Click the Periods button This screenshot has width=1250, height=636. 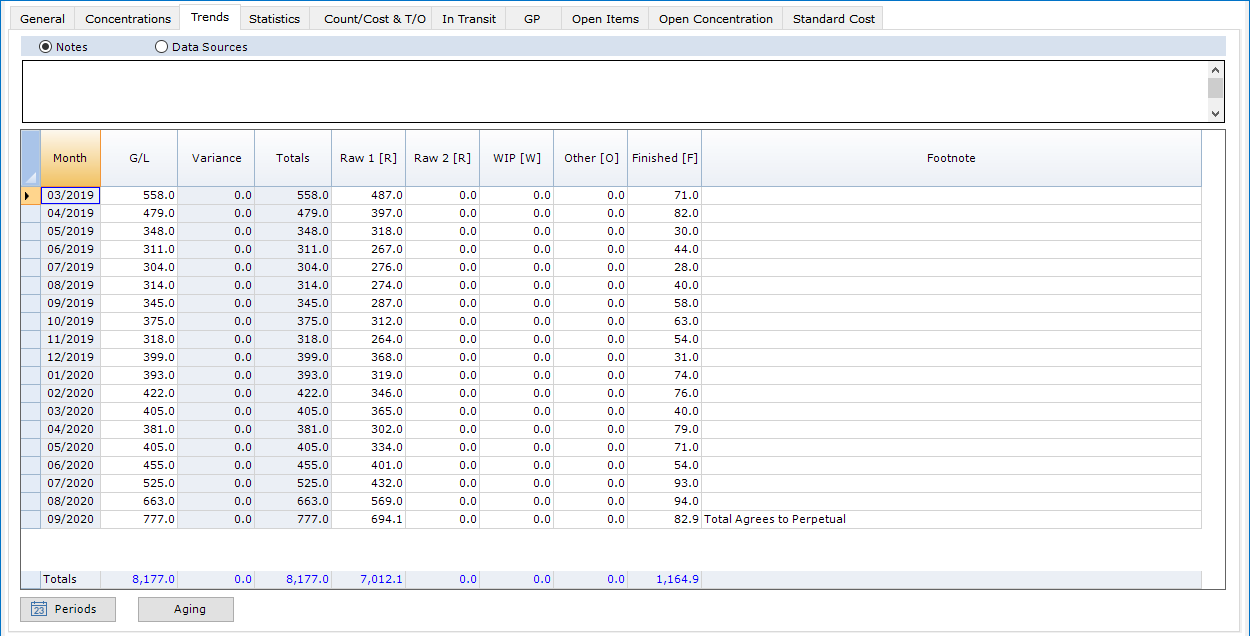pos(67,609)
